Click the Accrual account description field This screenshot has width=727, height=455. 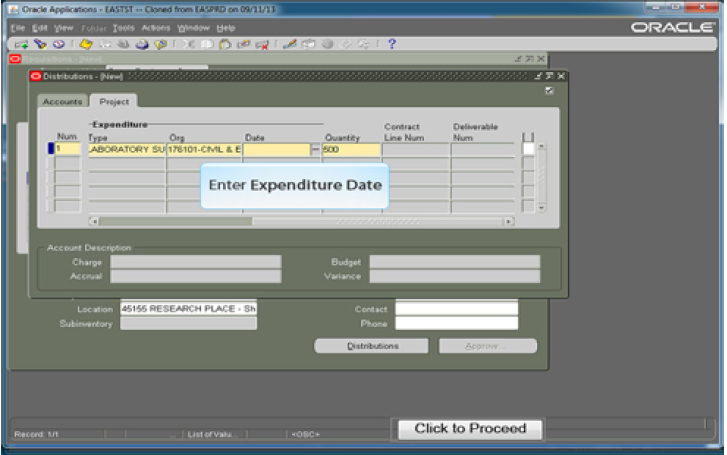click(x=196, y=276)
